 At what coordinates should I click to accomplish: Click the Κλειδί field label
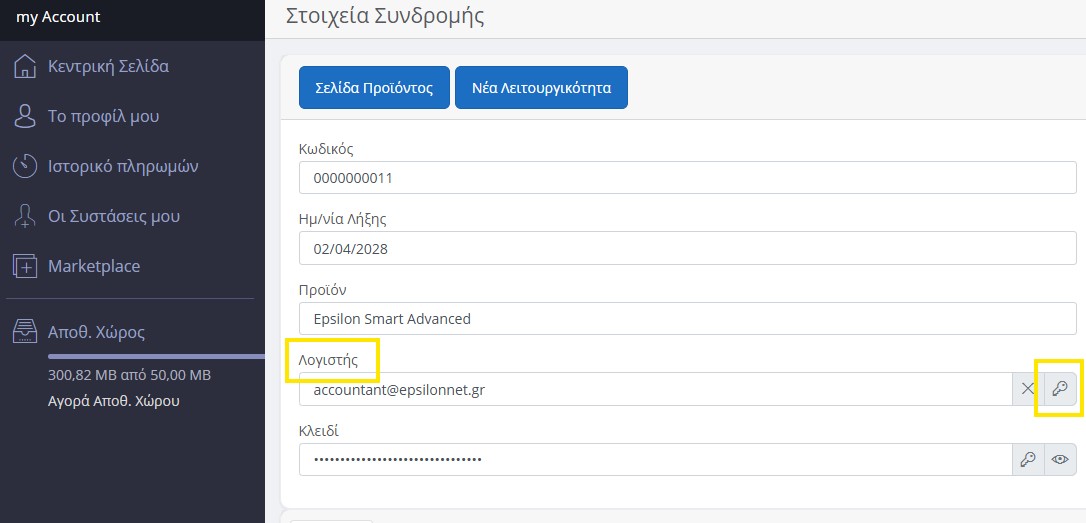click(319, 431)
